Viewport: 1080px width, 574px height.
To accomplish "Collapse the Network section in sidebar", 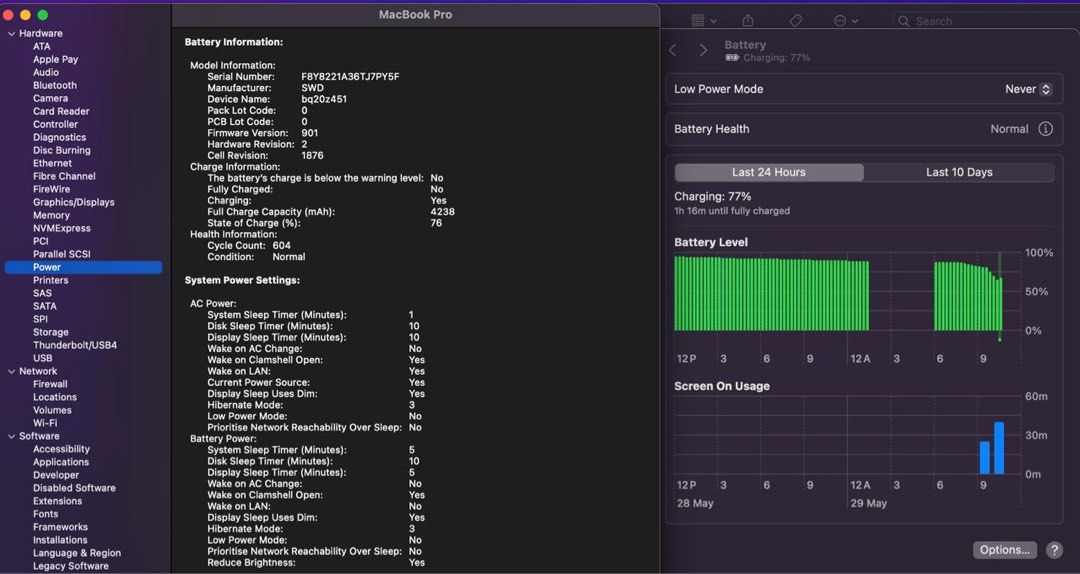I will tap(11, 371).
